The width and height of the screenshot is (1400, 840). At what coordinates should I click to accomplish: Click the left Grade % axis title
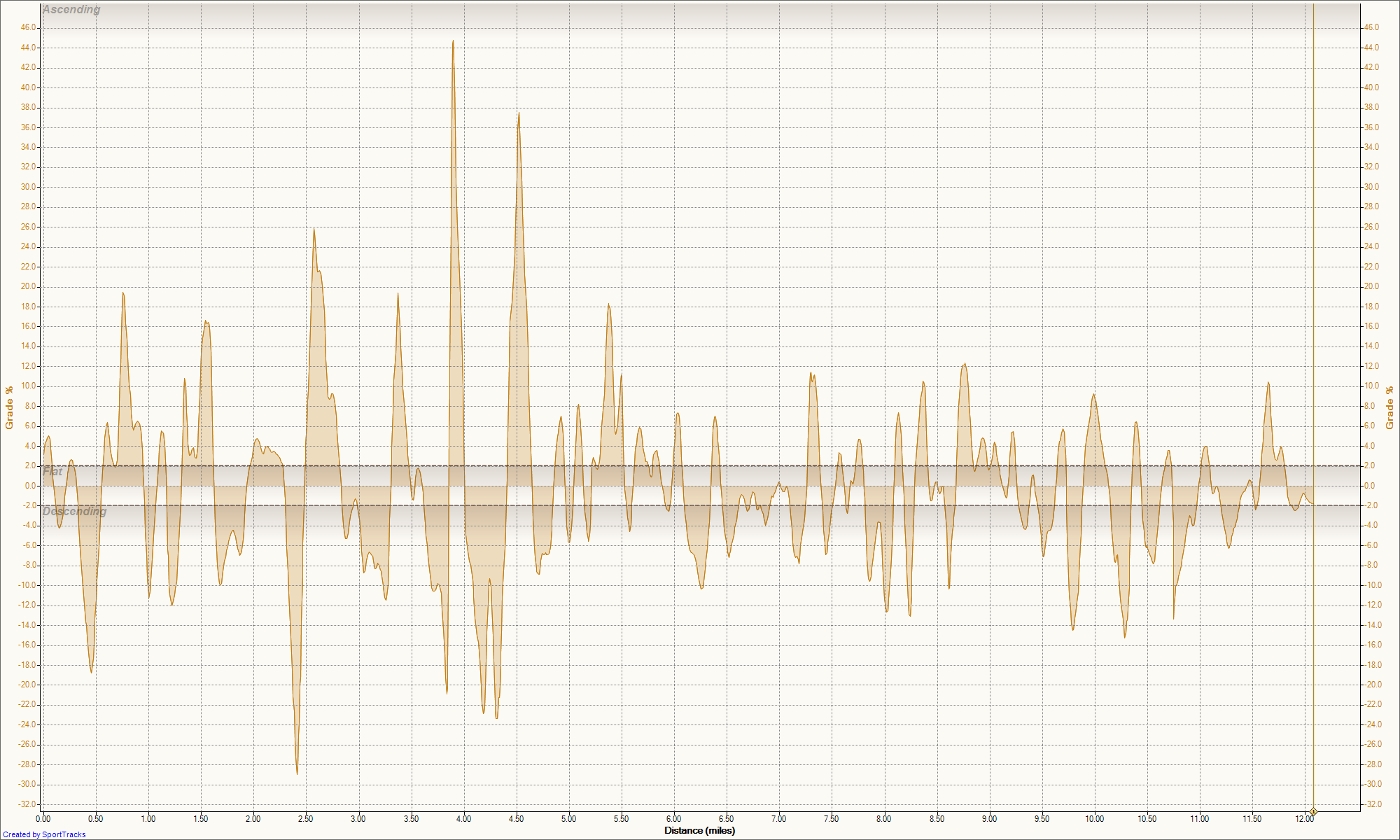coord(9,407)
